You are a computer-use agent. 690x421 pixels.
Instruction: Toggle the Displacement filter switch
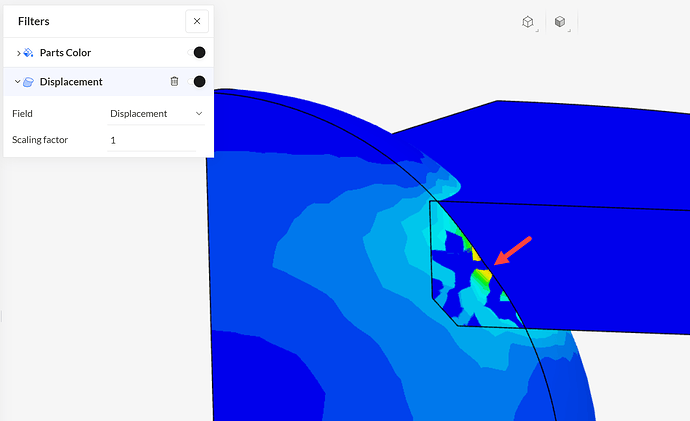[196, 81]
